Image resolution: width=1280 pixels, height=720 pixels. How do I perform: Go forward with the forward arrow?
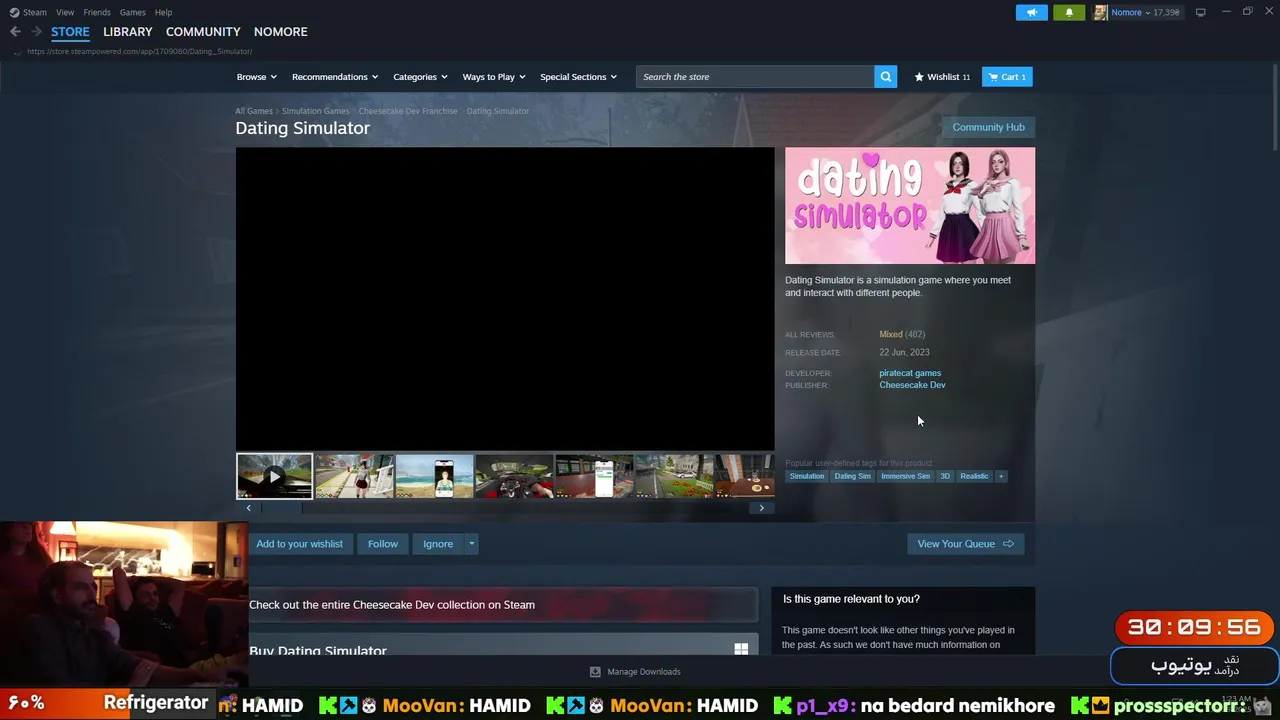pos(36,32)
